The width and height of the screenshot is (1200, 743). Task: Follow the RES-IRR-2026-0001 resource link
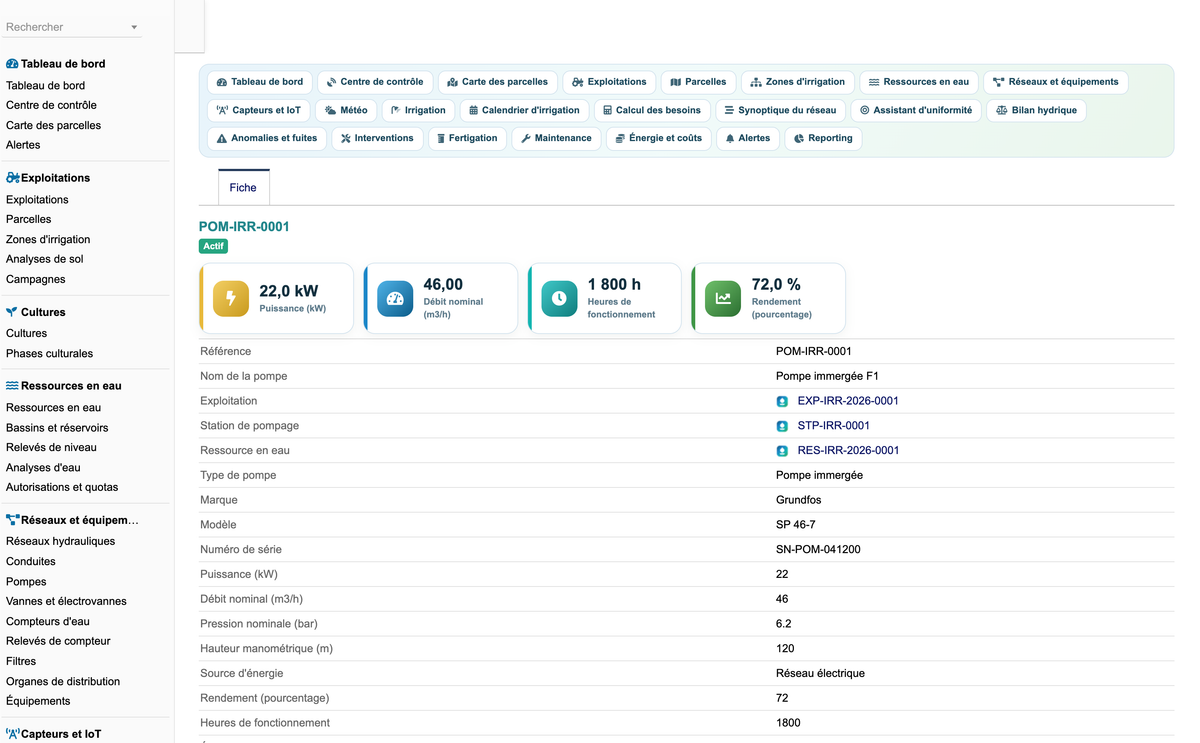click(x=848, y=451)
